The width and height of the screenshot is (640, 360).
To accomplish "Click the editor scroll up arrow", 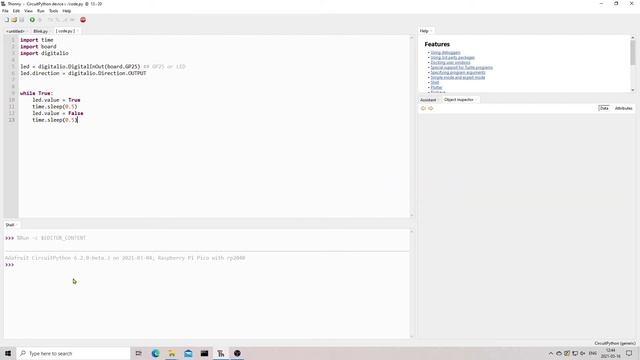I will [x=411, y=38].
